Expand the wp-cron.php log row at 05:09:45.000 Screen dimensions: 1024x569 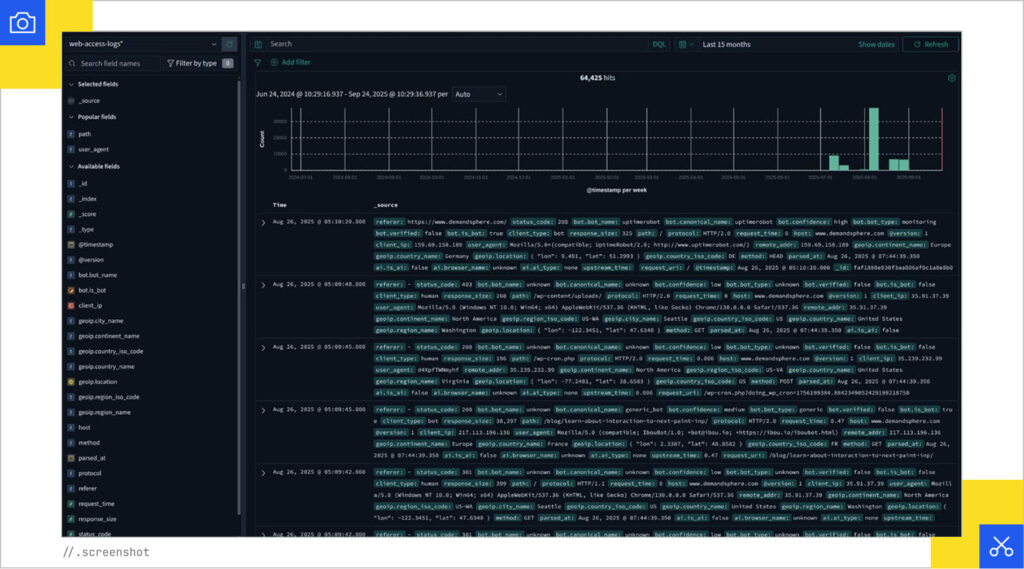pyautogui.click(x=263, y=348)
